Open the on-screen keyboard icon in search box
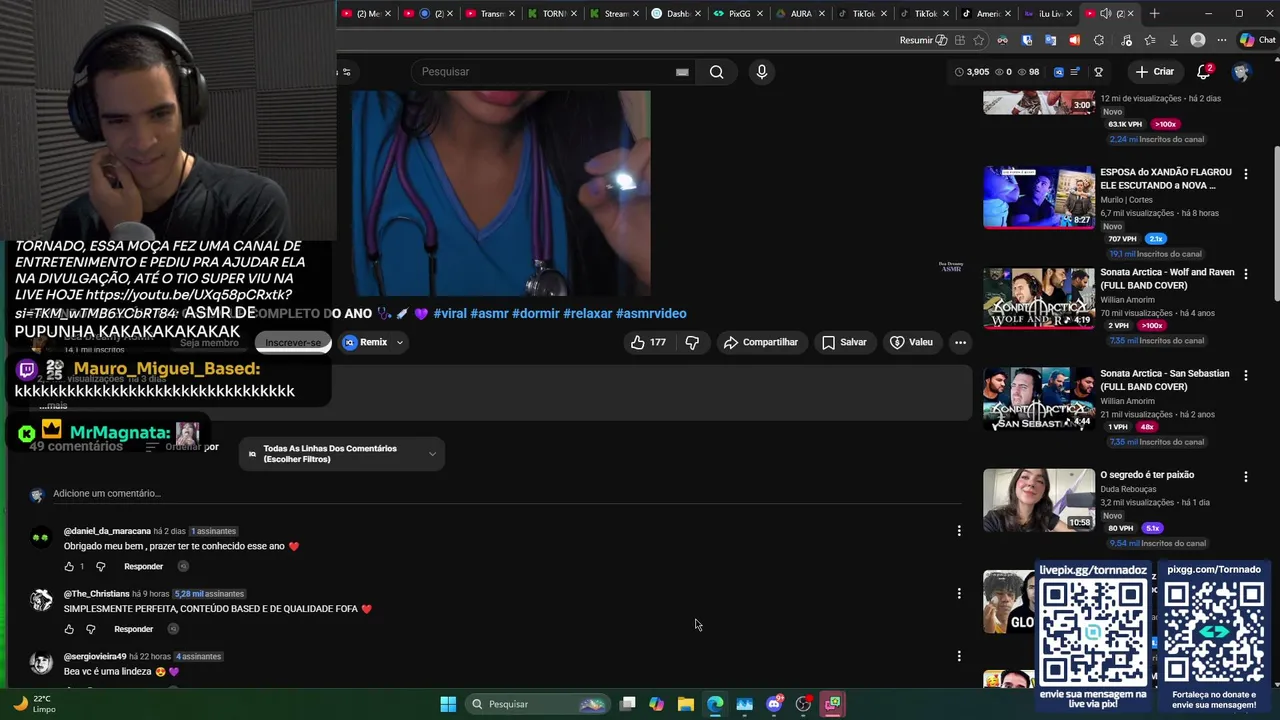The image size is (1280, 720). (x=682, y=72)
